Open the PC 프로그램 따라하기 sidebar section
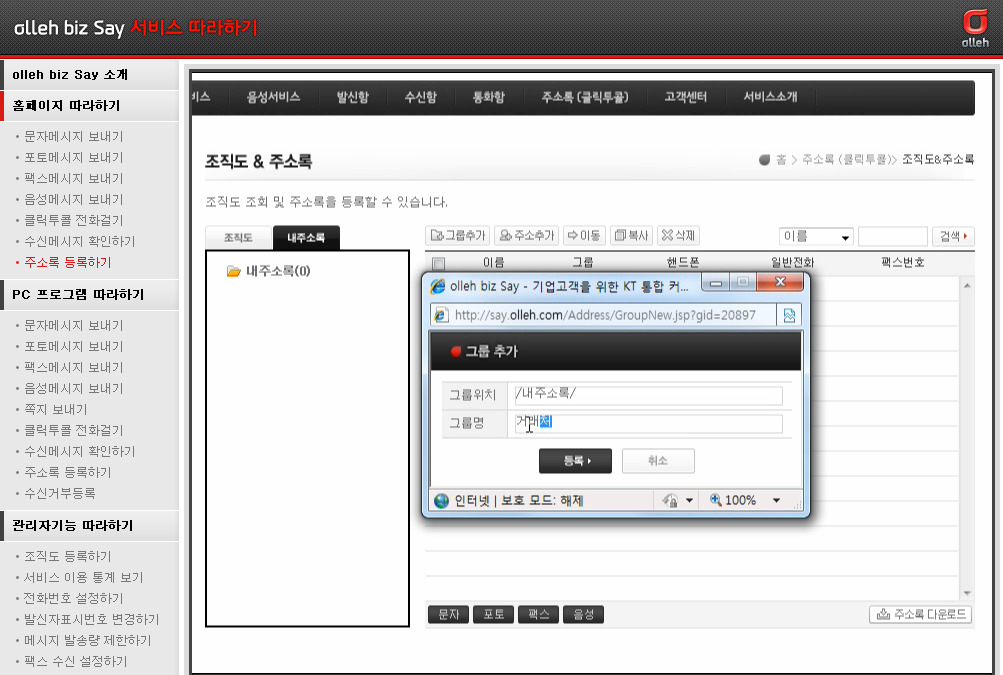 pos(90,295)
